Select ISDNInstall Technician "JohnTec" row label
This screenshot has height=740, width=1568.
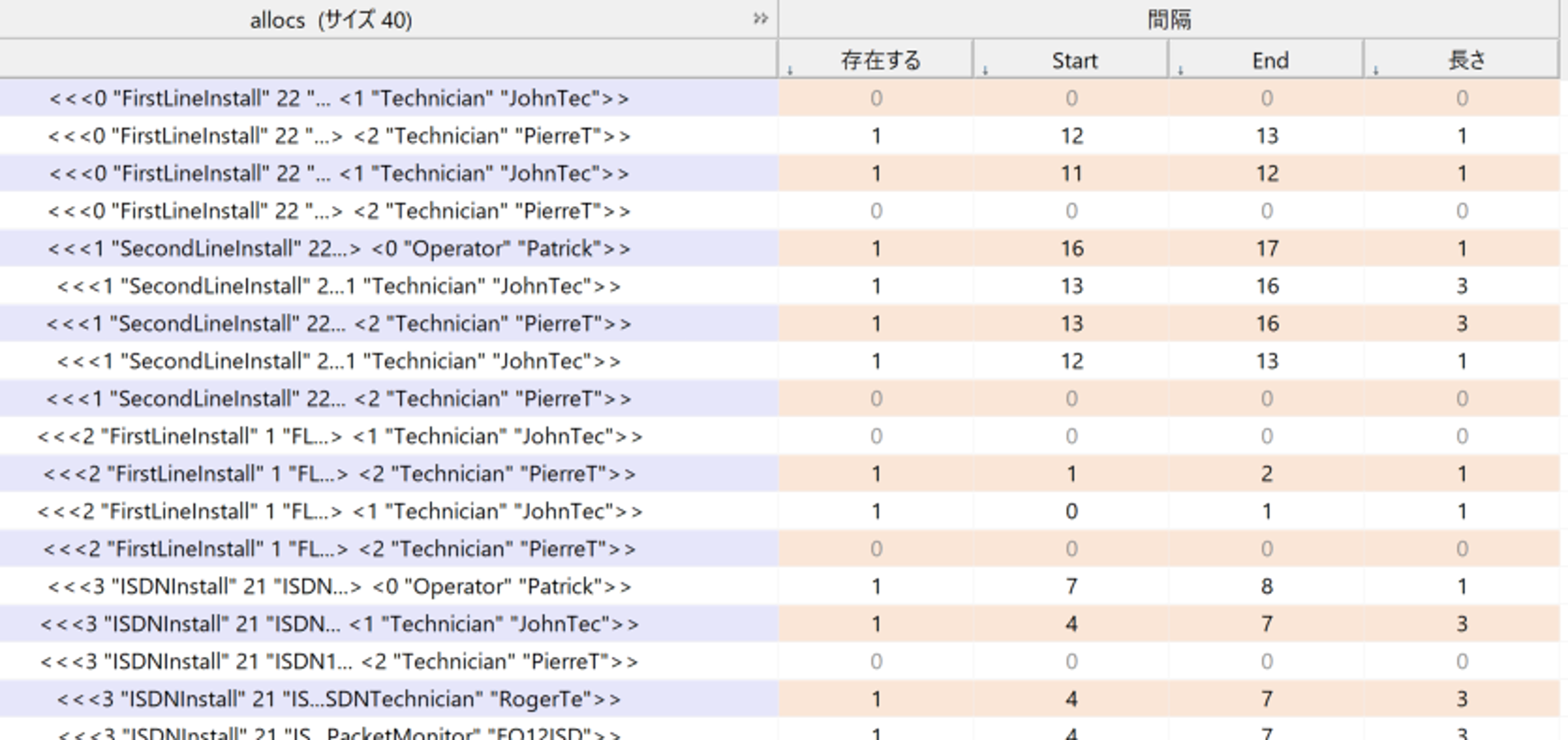pyautogui.click(x=339, y=624)
